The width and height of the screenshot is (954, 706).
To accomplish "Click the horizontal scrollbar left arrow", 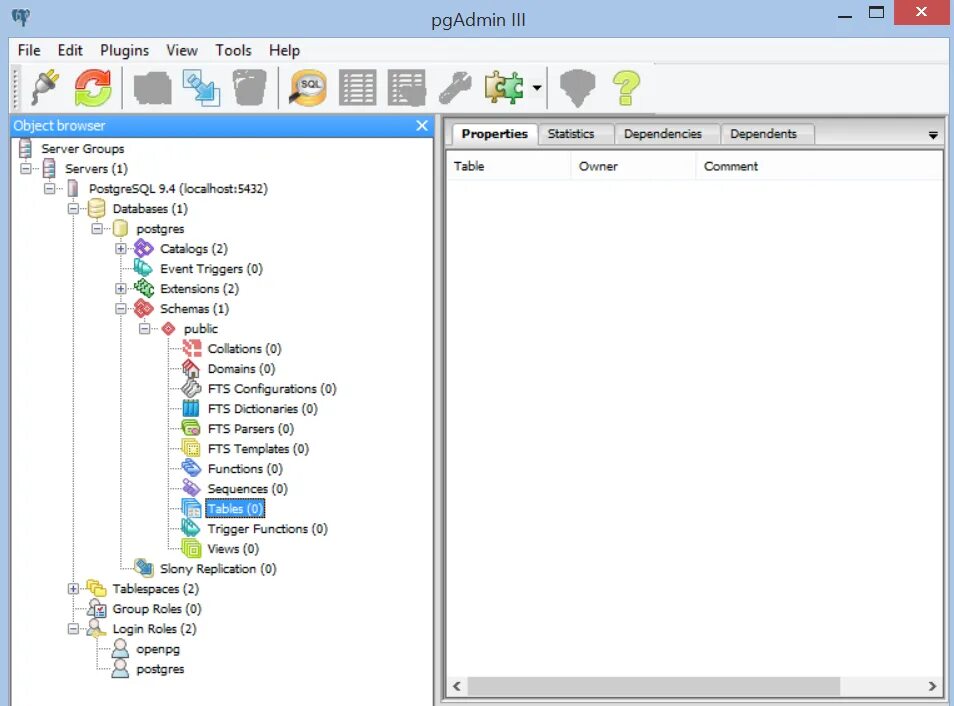I will click(457, 686).
